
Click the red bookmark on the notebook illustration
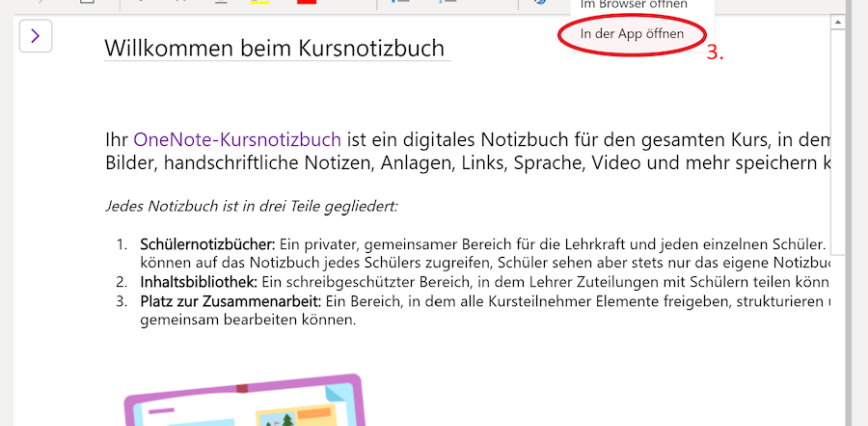(241, 388)
